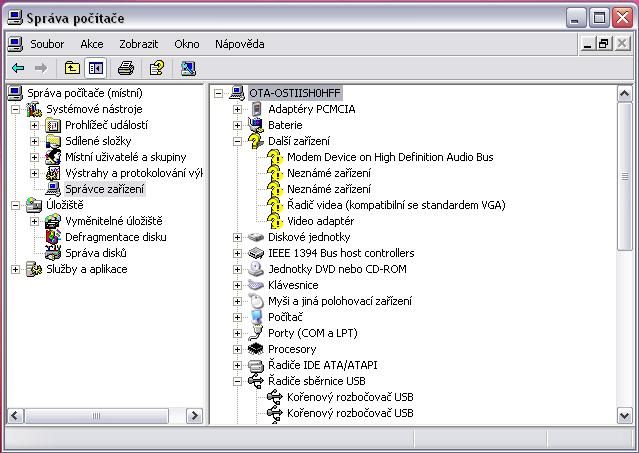This screenshot has height=453, width=639.
Task: Click the Počítač computer icon
Action: point(256,317)
